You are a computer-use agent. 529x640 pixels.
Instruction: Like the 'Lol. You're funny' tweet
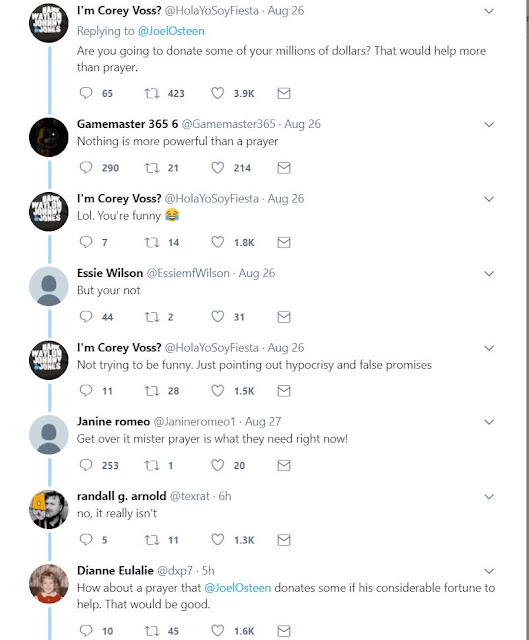click(x=218, y=242)
